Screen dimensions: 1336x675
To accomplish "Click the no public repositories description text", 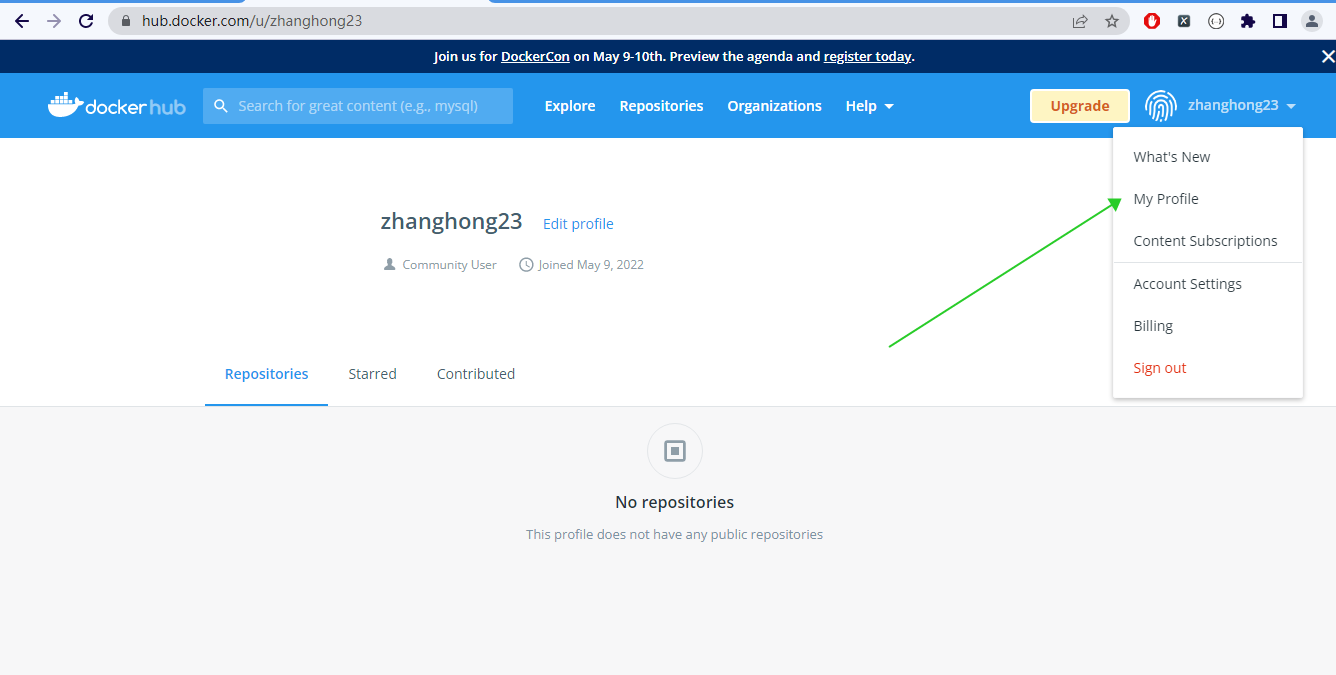I will click(675, 535).
